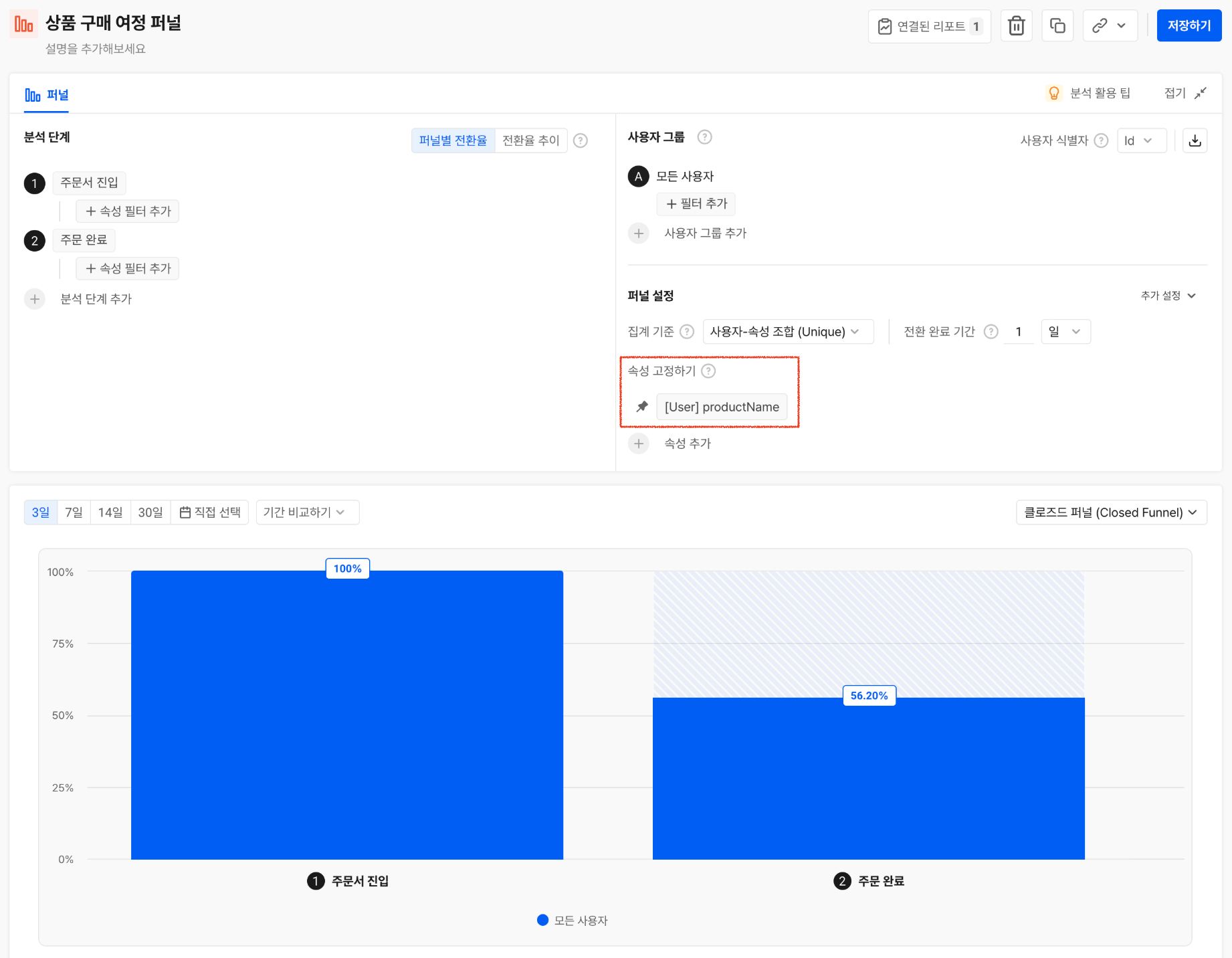Expand 추가 설정 options
This screenshot has width=1232, height=958.
click(x=1168, y=296)
